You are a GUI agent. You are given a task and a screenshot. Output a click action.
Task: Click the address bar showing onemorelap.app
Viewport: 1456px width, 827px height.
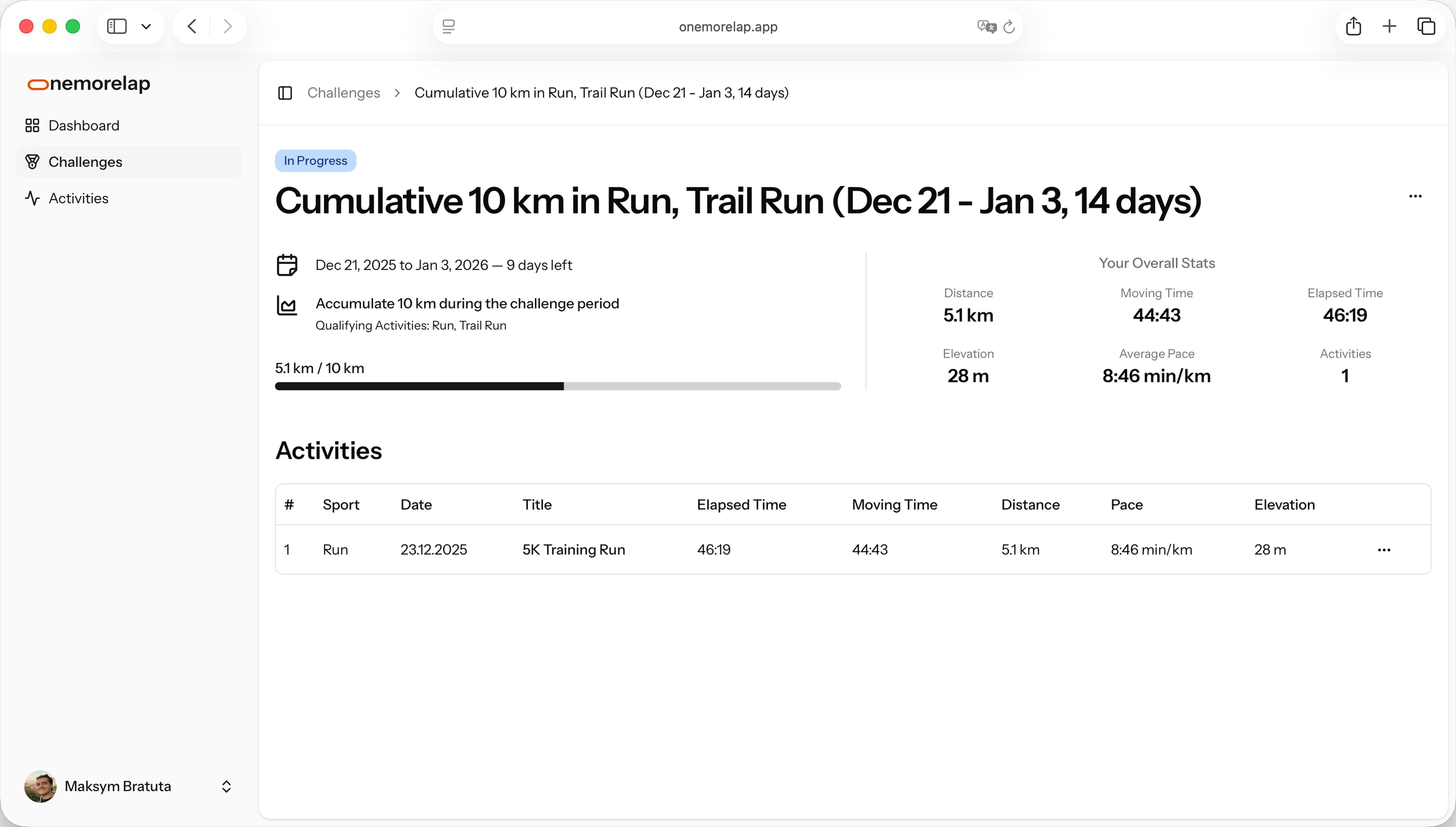(727, 27)
